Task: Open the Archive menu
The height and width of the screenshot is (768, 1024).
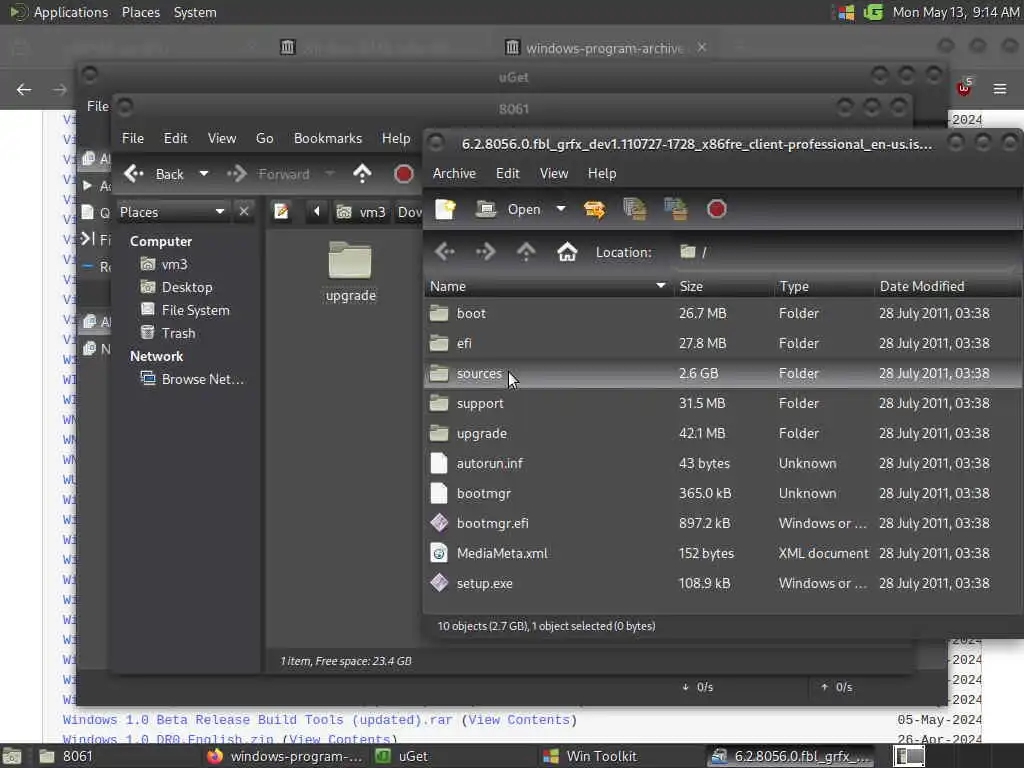Action: 454,173
